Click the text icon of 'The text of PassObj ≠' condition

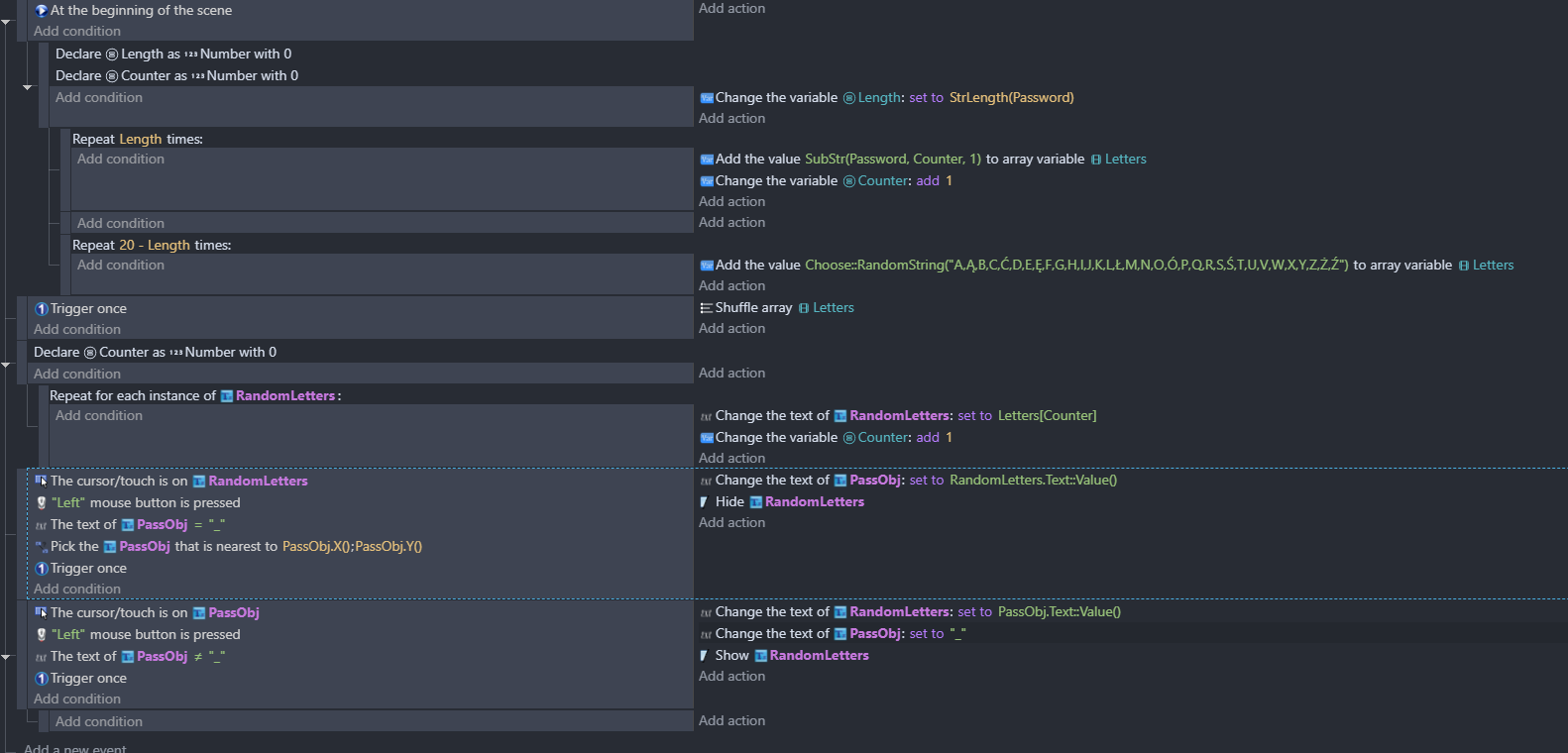click(x=41, y=657)
